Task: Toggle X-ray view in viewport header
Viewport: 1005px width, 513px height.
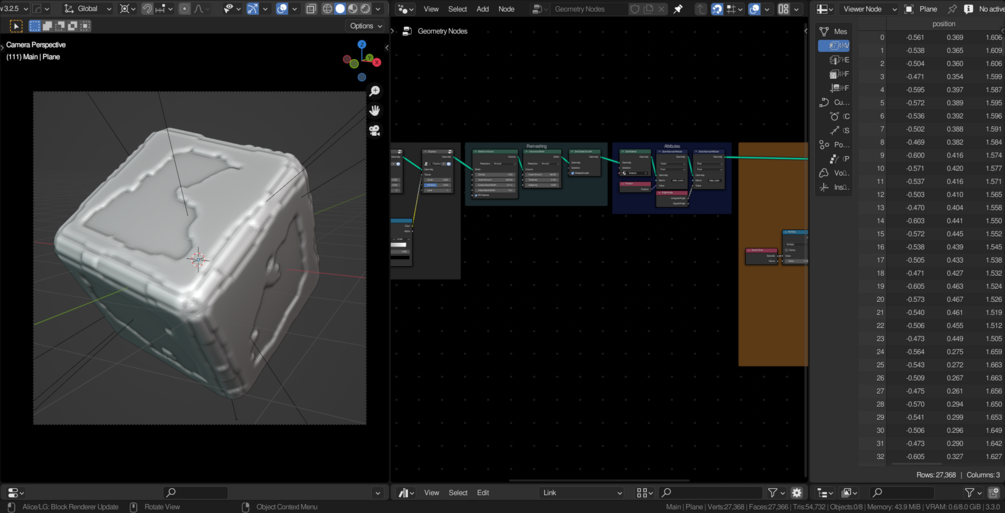Action: [310, 9]
